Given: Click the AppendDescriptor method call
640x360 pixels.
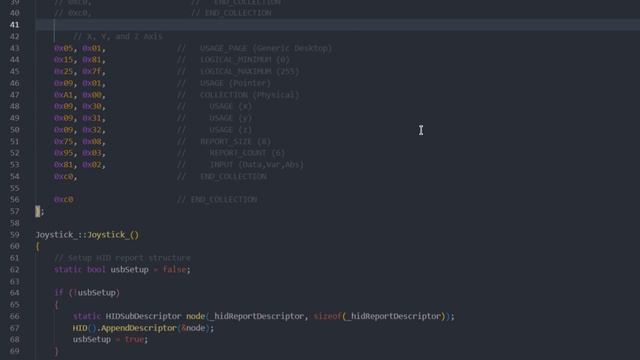Looking at the screenshot, I should coord(138,328).
